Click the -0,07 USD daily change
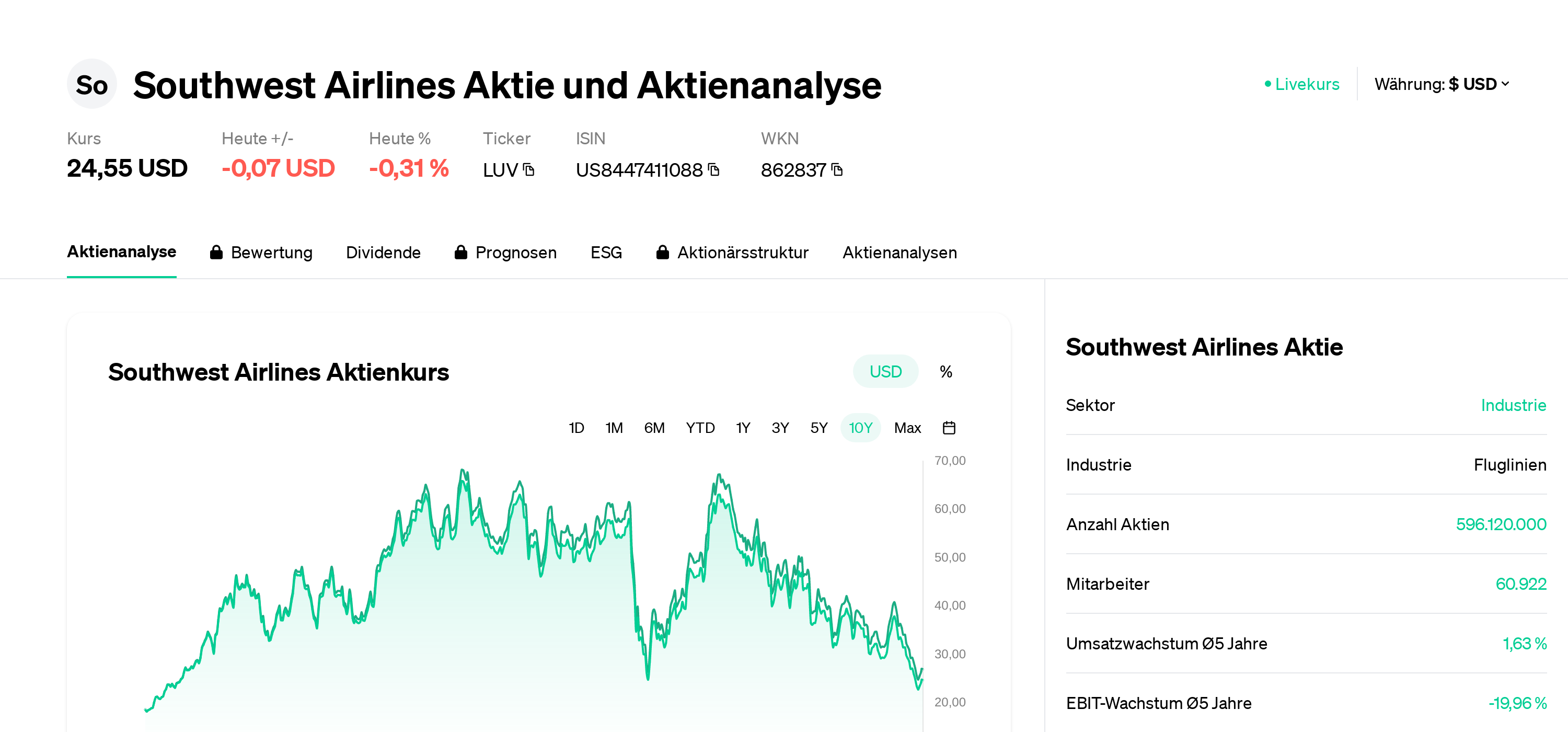The image size is (1568, 732). 278,168
